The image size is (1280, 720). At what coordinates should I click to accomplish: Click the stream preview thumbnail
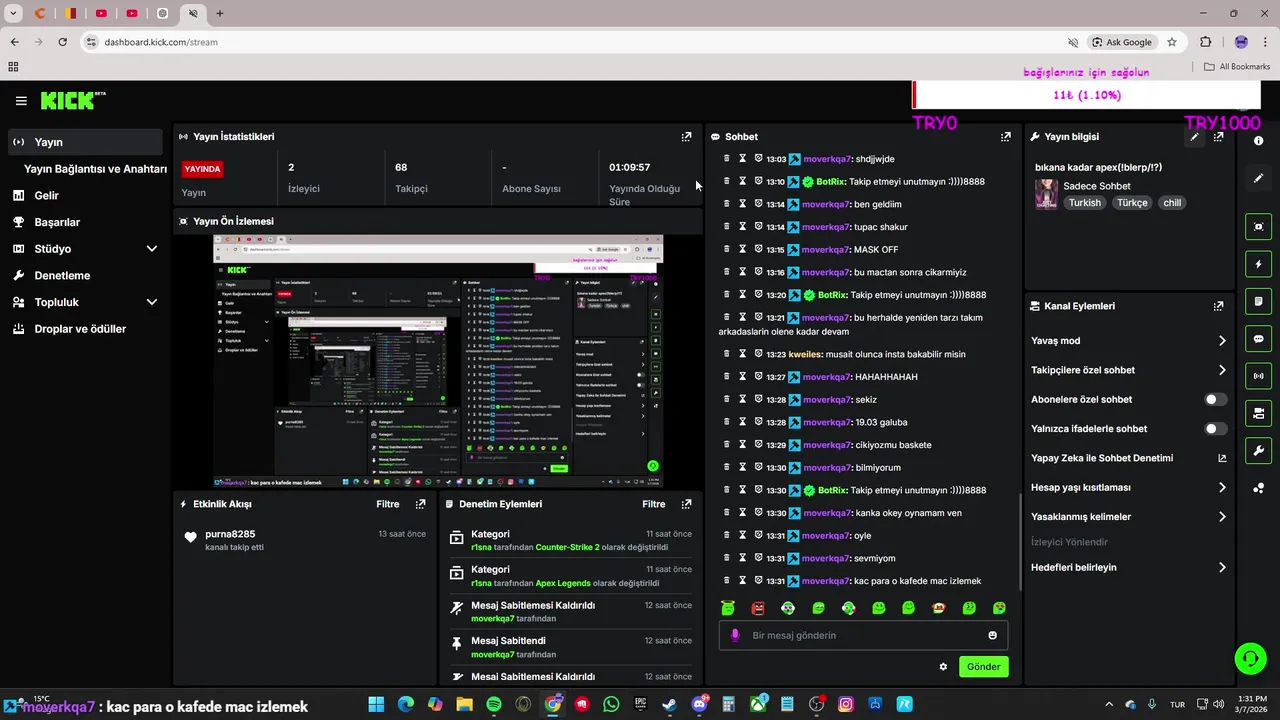438,361
